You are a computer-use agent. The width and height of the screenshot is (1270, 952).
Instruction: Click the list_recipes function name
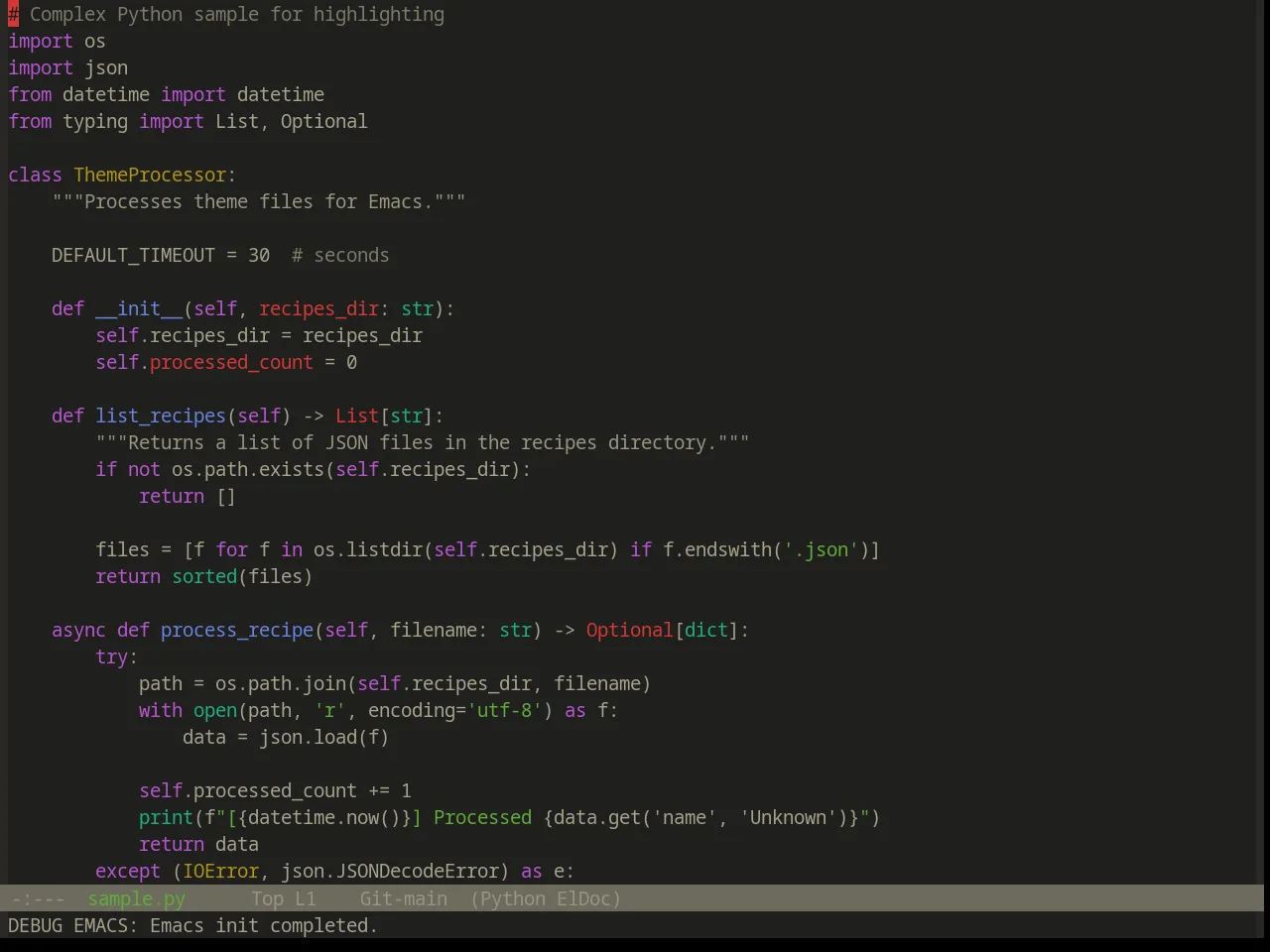[x=161, y=416]
